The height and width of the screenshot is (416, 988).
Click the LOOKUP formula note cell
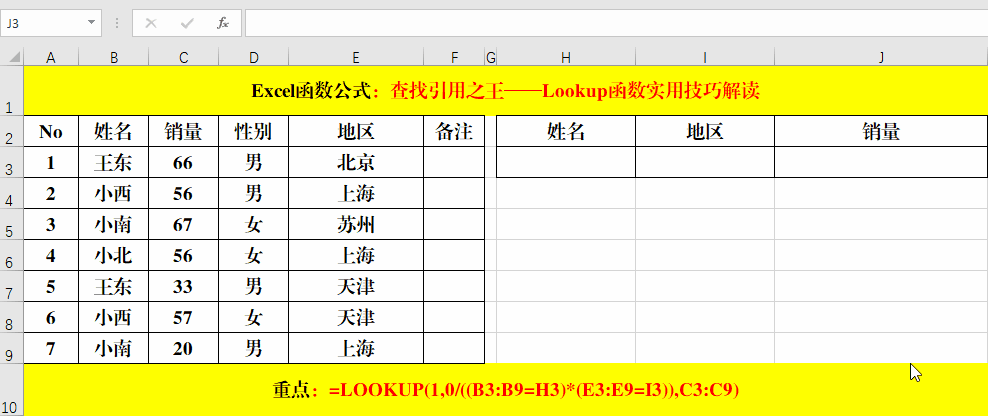point(505,390)
